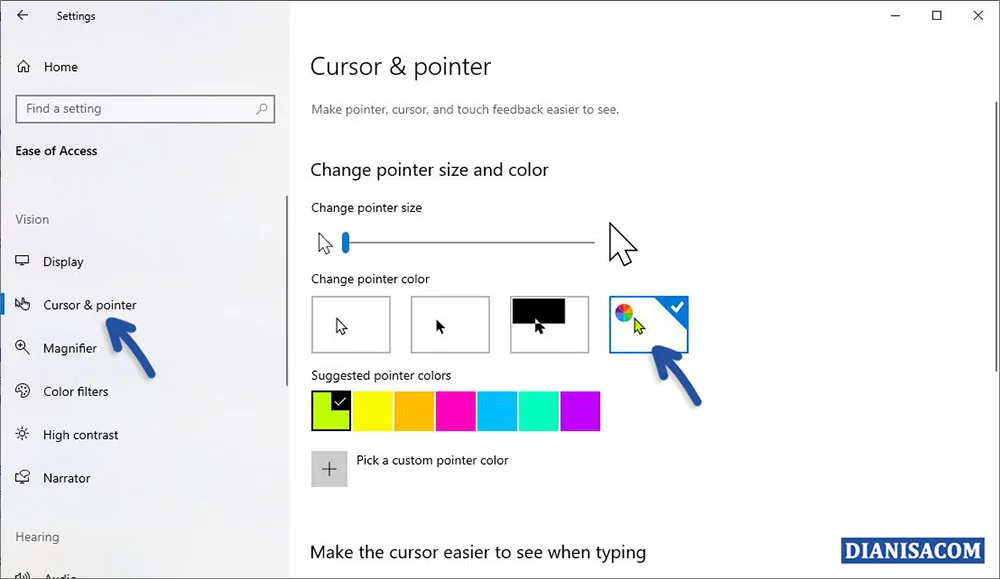This screenshot has height=579, width=1000.
Task: Choose the cyan suggested pointer color
Action: coord(497,411)
